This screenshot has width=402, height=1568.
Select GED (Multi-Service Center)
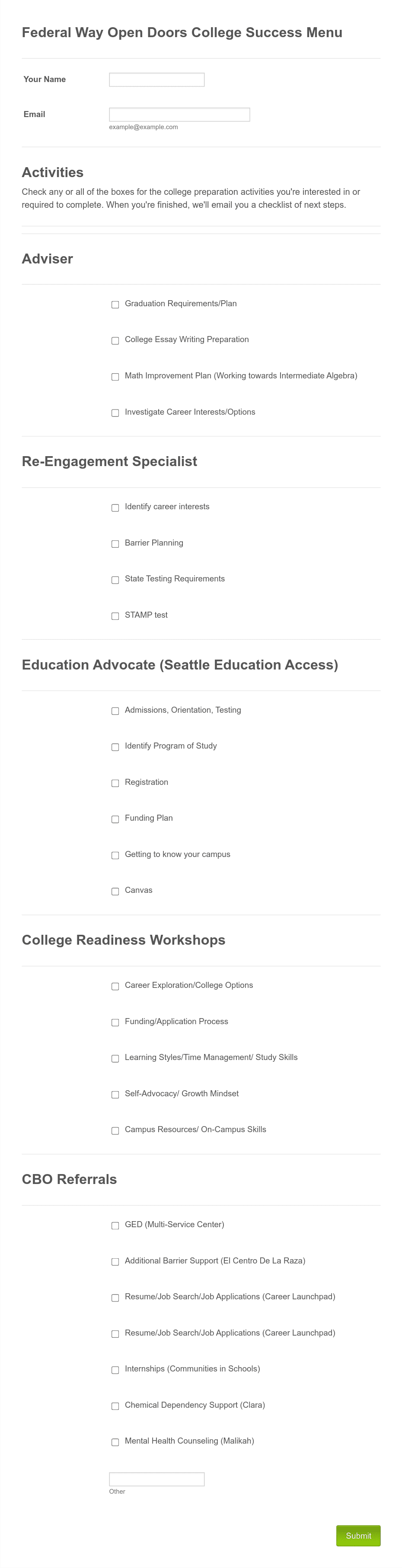point(115,1225)
